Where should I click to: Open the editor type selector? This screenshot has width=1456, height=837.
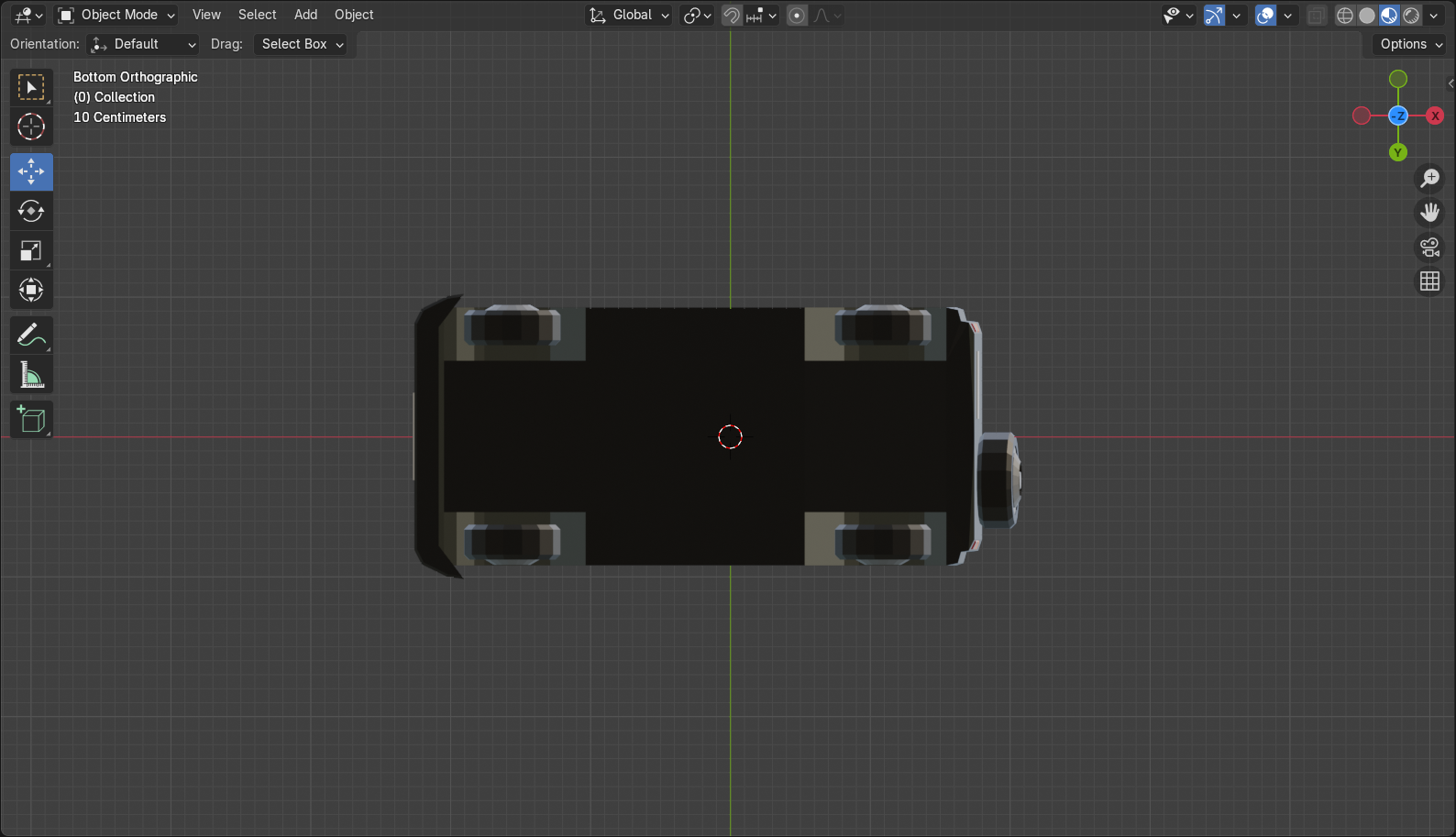(29, 15)
